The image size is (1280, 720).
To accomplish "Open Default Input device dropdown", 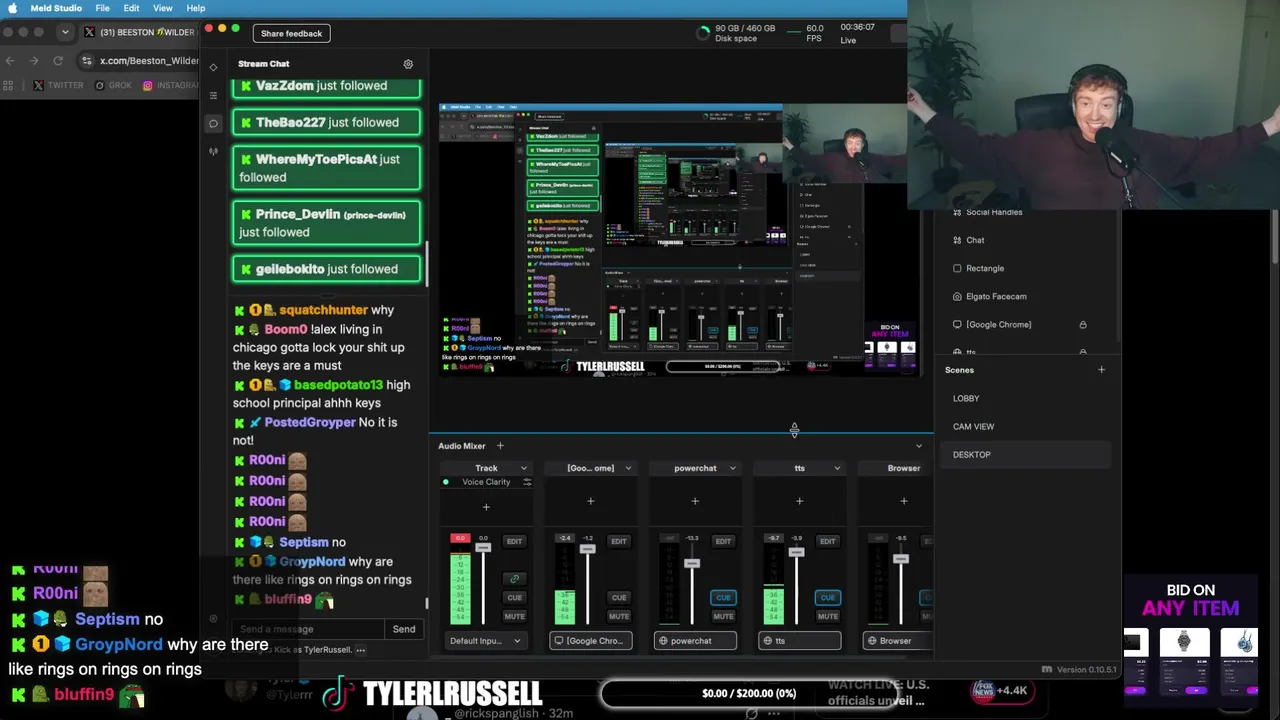I will point(486,641).
